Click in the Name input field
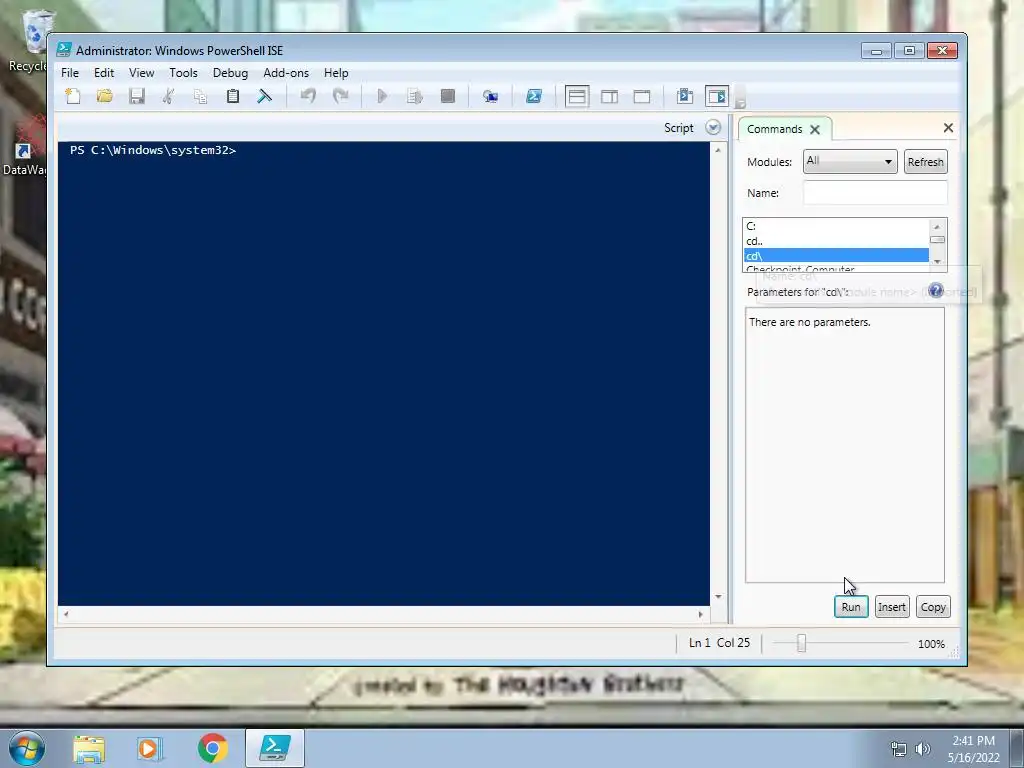Image resolution: width=1024 pixels, height=768 pixels. [875, 193]
